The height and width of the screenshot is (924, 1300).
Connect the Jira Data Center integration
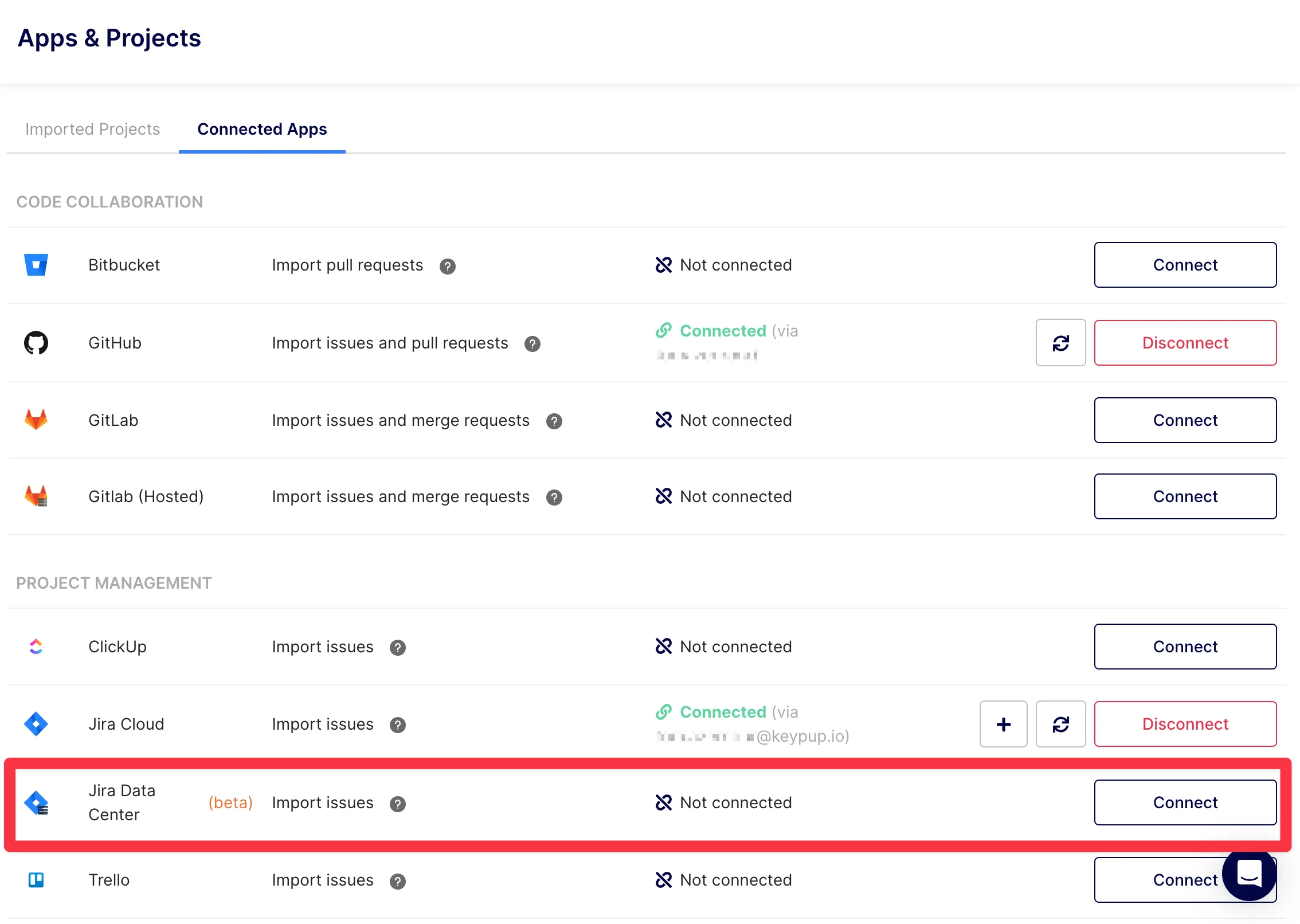(x=1185, y=802)
